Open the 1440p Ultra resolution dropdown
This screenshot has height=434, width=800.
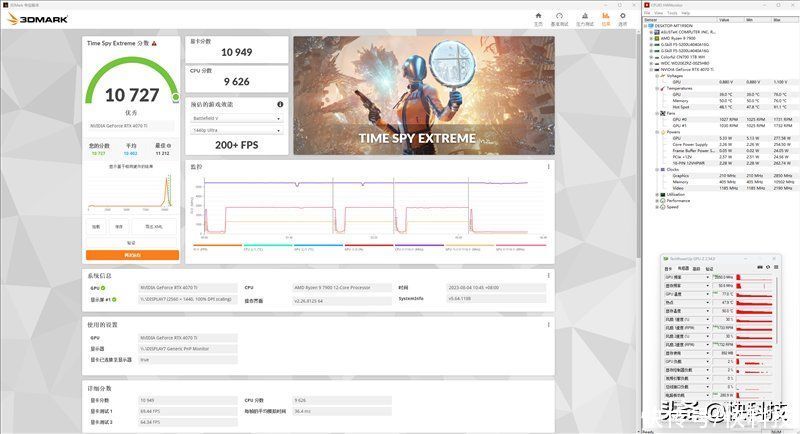pyautogui.click(x=237, y=131)
